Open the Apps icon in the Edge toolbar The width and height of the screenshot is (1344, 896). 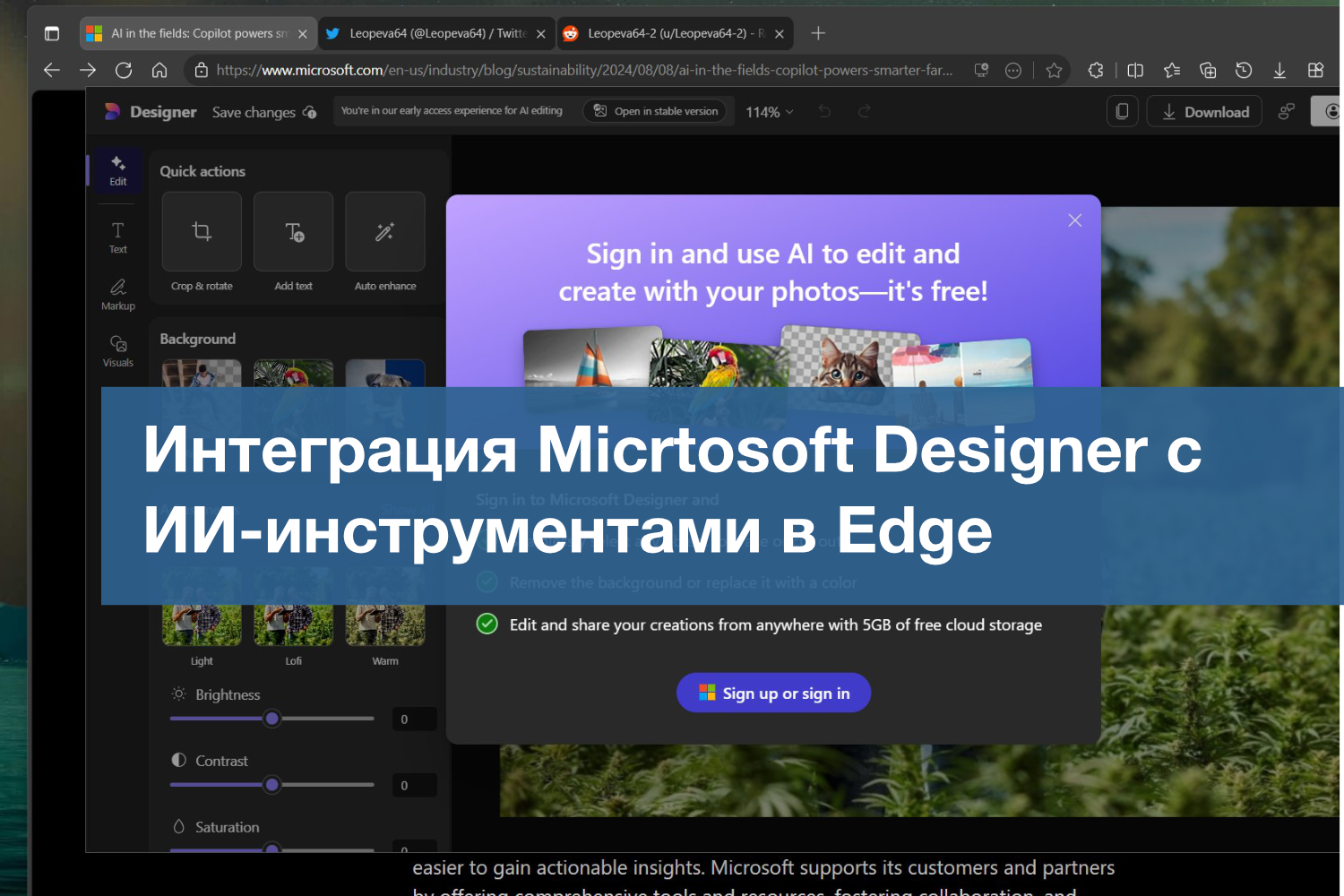click(x=1315, y=70)
